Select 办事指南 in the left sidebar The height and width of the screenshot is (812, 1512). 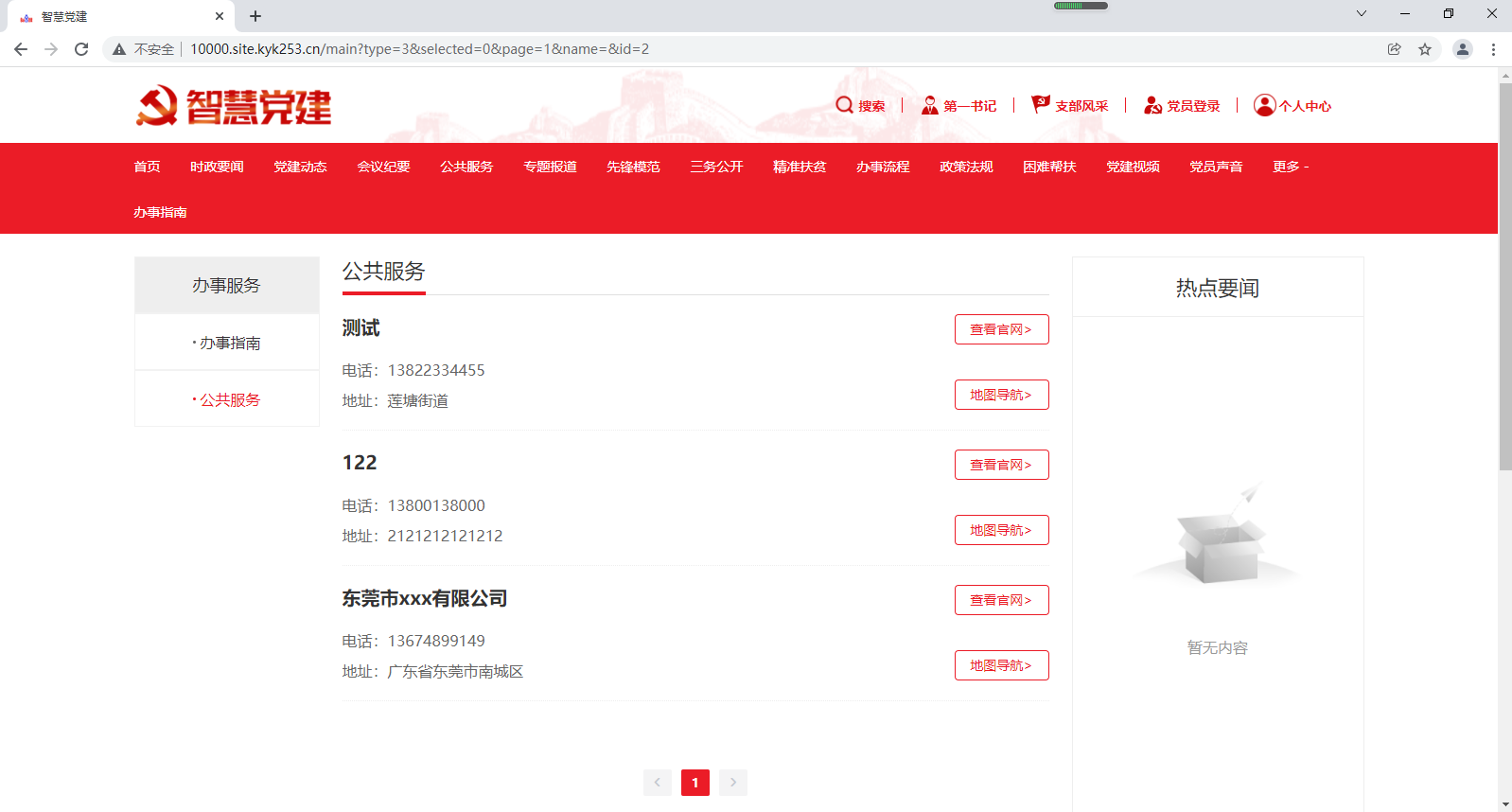pyautogui.click(x=229, y=343)
